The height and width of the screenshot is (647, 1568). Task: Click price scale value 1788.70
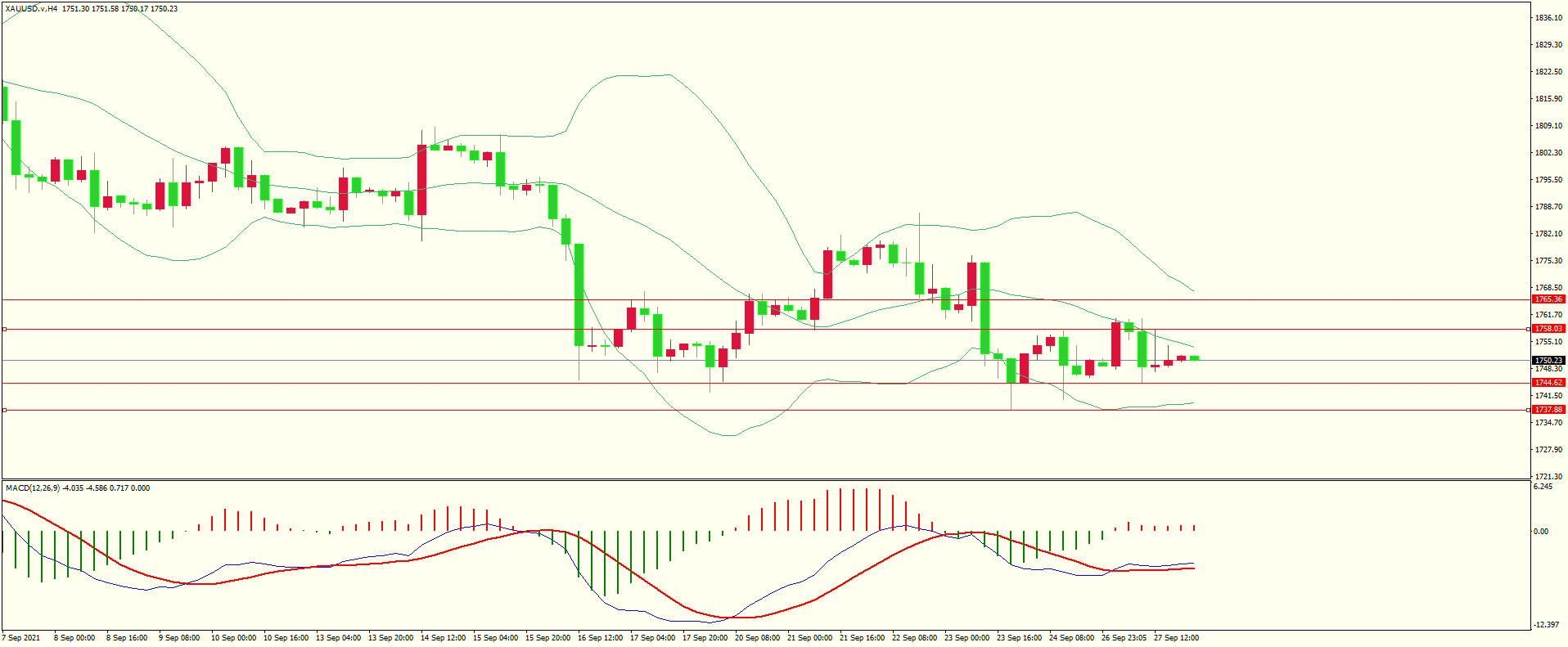pyautogui.click(x=1548, y=207)
